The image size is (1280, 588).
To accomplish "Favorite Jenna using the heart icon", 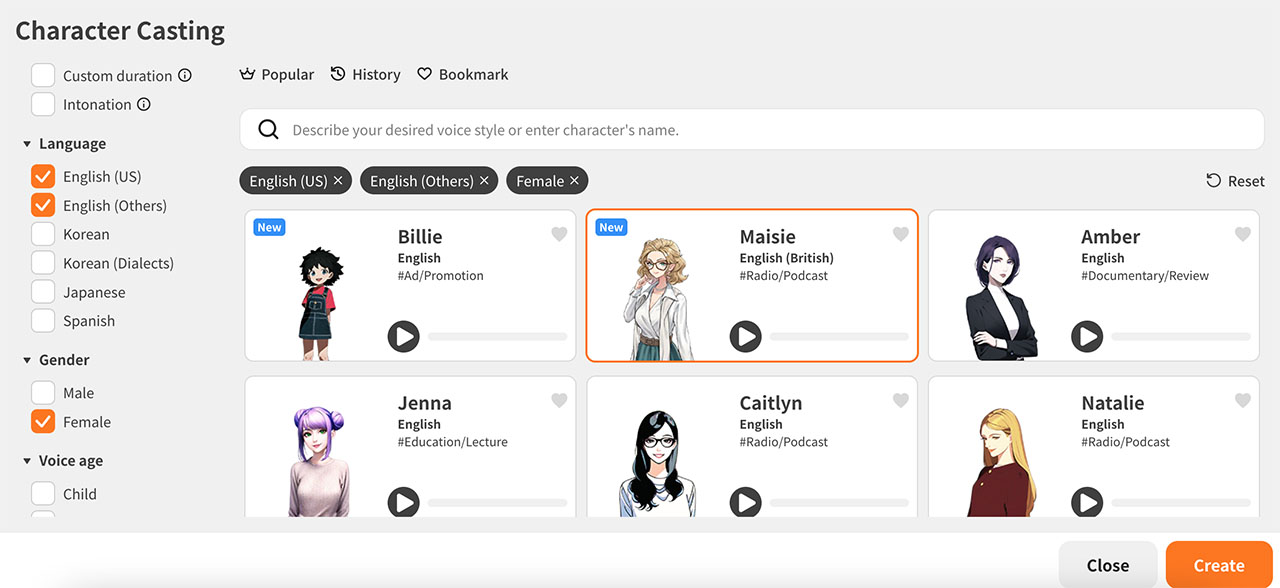I will [559, 400].
